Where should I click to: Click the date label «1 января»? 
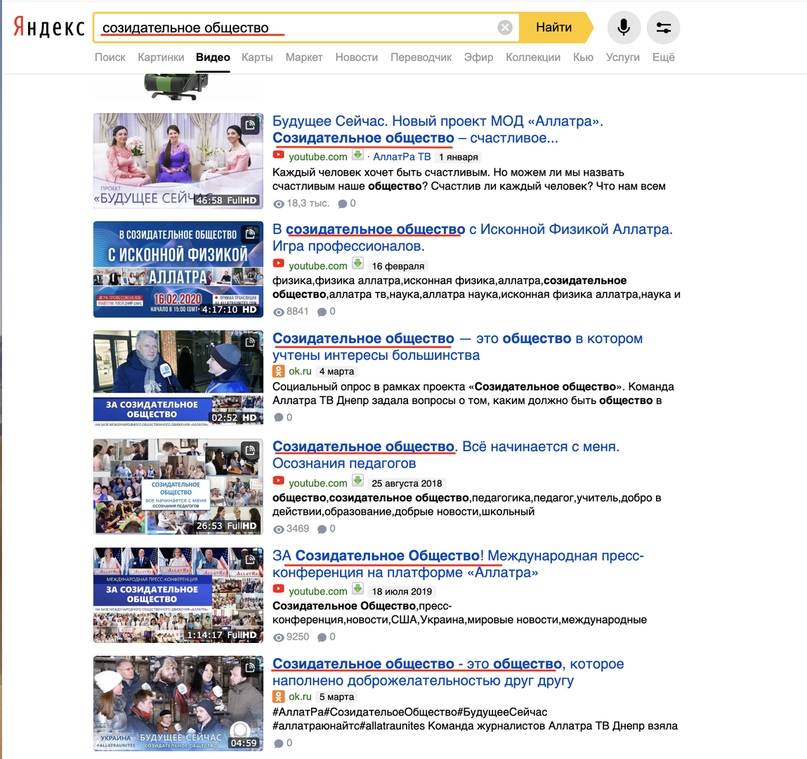click(458, 157)
